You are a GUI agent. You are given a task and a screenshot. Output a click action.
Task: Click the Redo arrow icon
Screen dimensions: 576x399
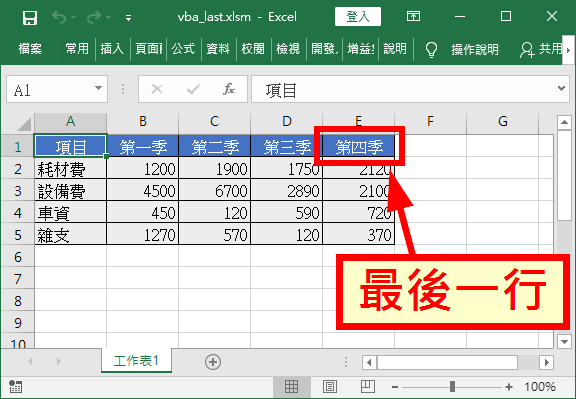tap(94, 17)
